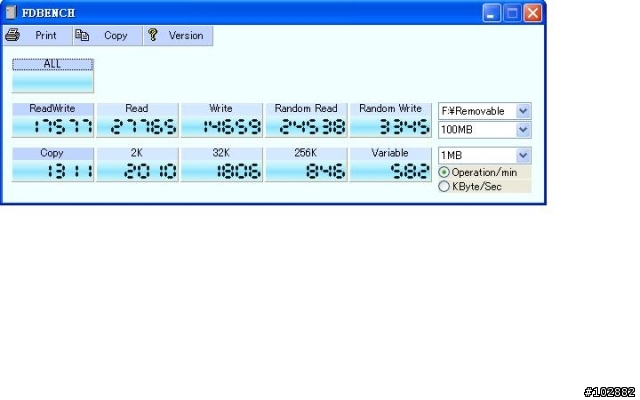Run the 256K copy benchmark
640x400 pixels.
coord(306,164)
